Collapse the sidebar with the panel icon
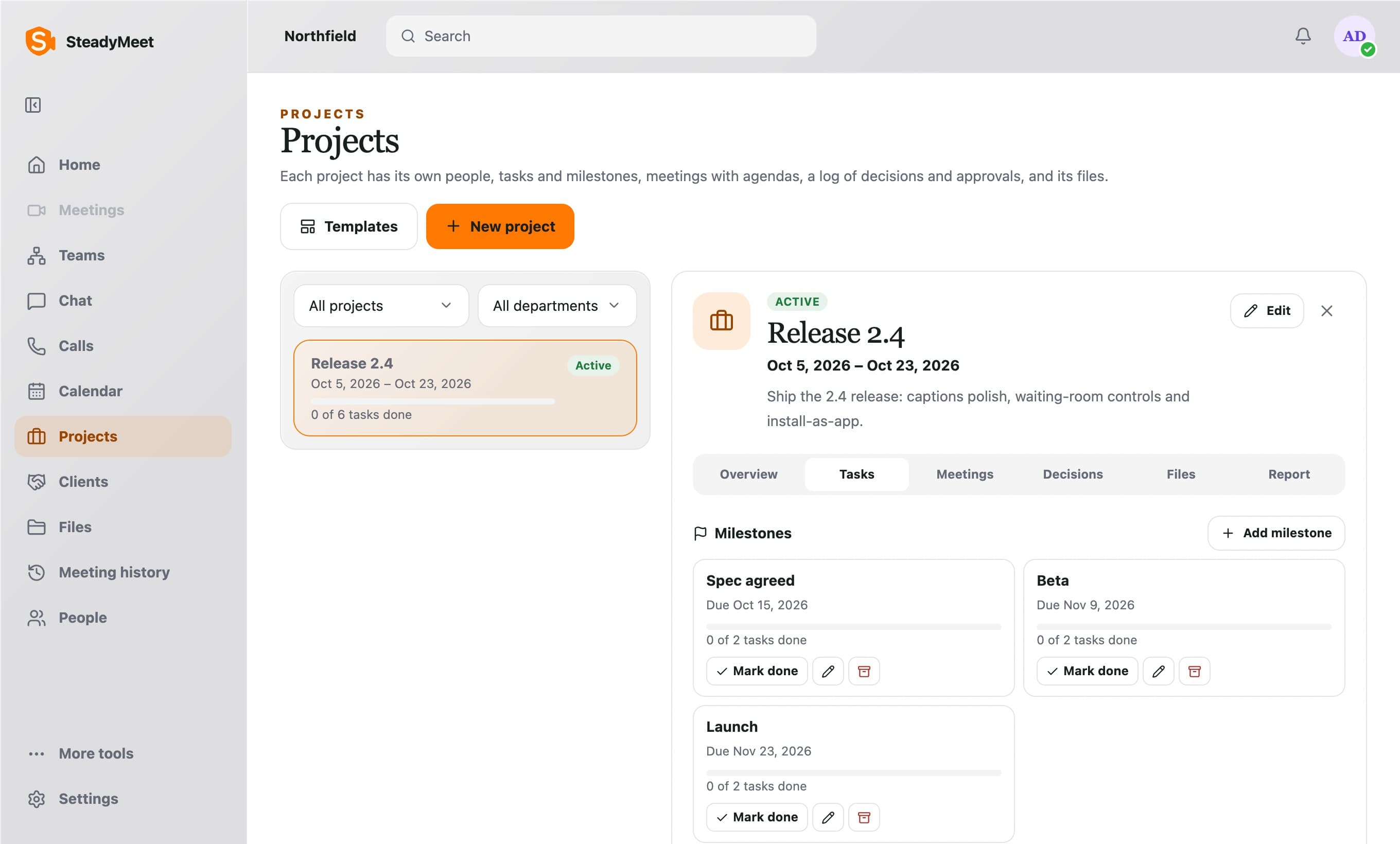The height and width of the screenshot is (844, 1400). [33, 105]
